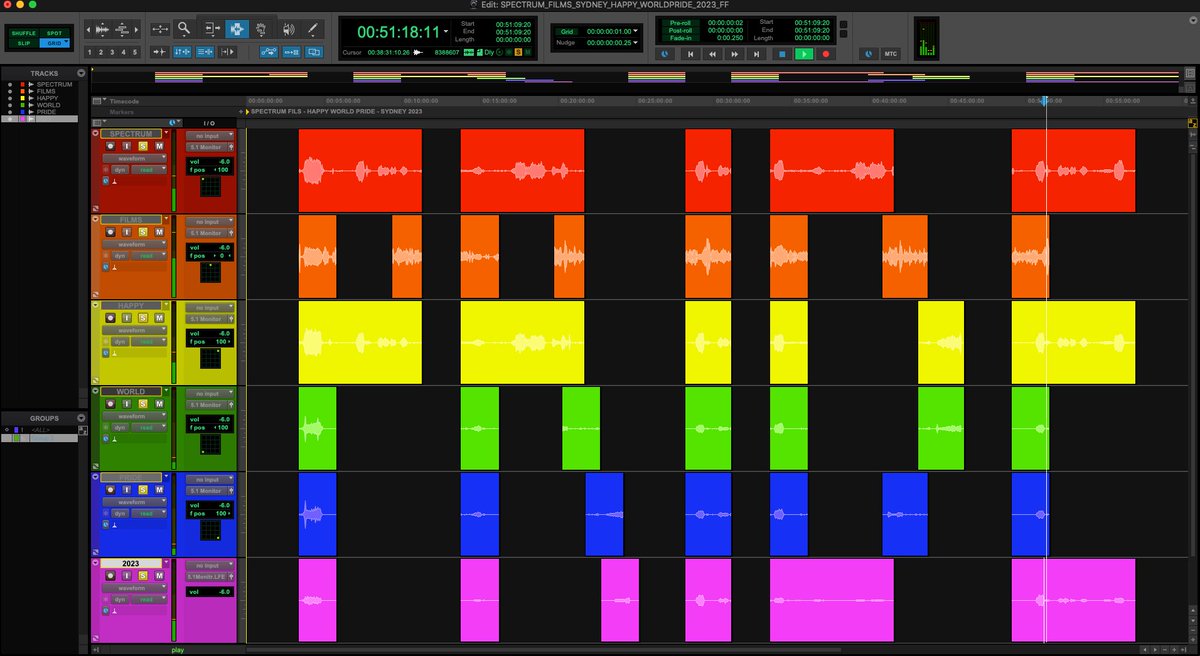Click the Timecode ruler label
Image resolution: width=1200 pixels, height=656 pixels.
pyautogui.click(x=124, y=101)
